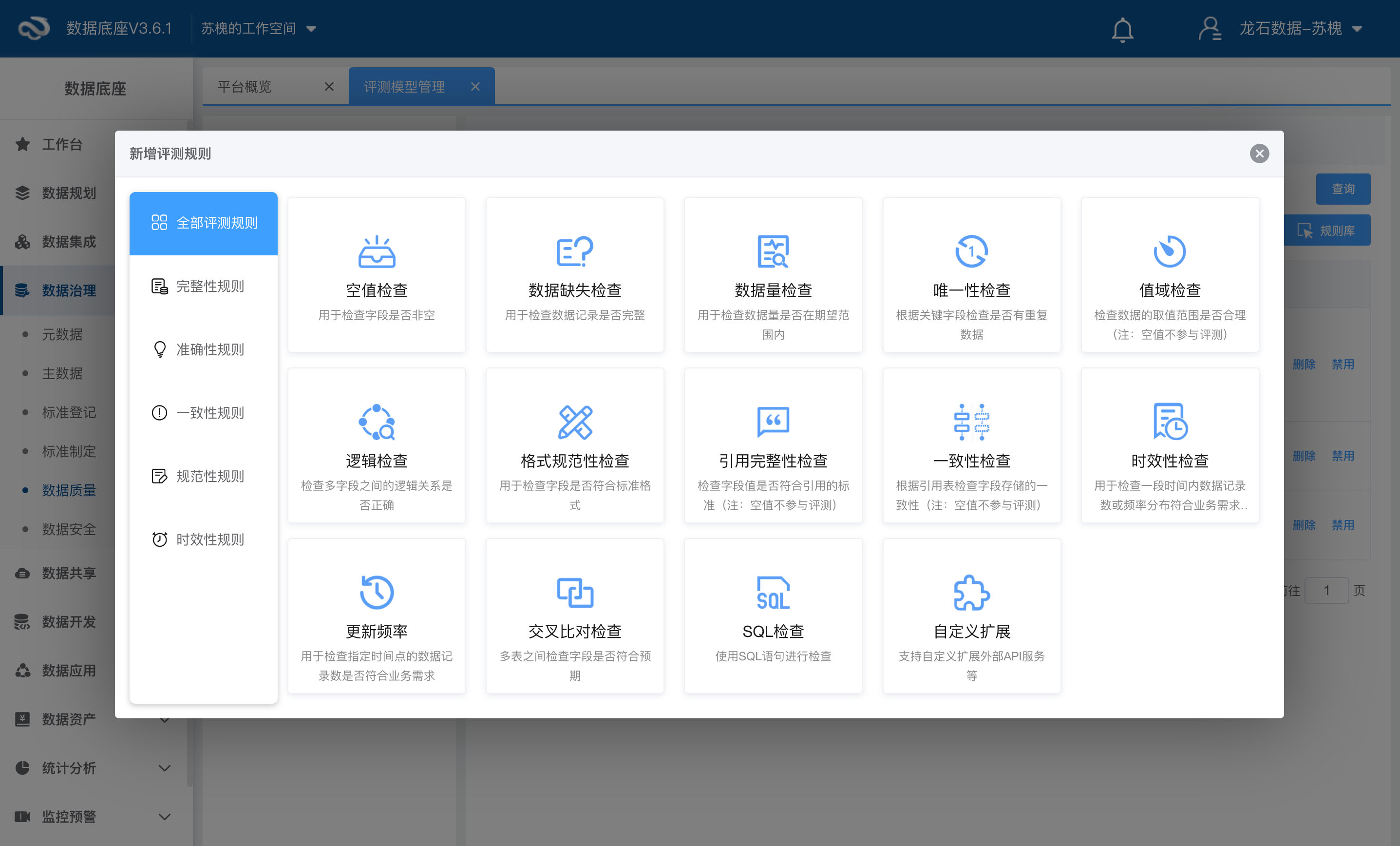Screen dimensions: 1400x846
Task: Choose the 数据缺失检查 question-mark icon
Action: pyautogui.click(x=574, y=251)
